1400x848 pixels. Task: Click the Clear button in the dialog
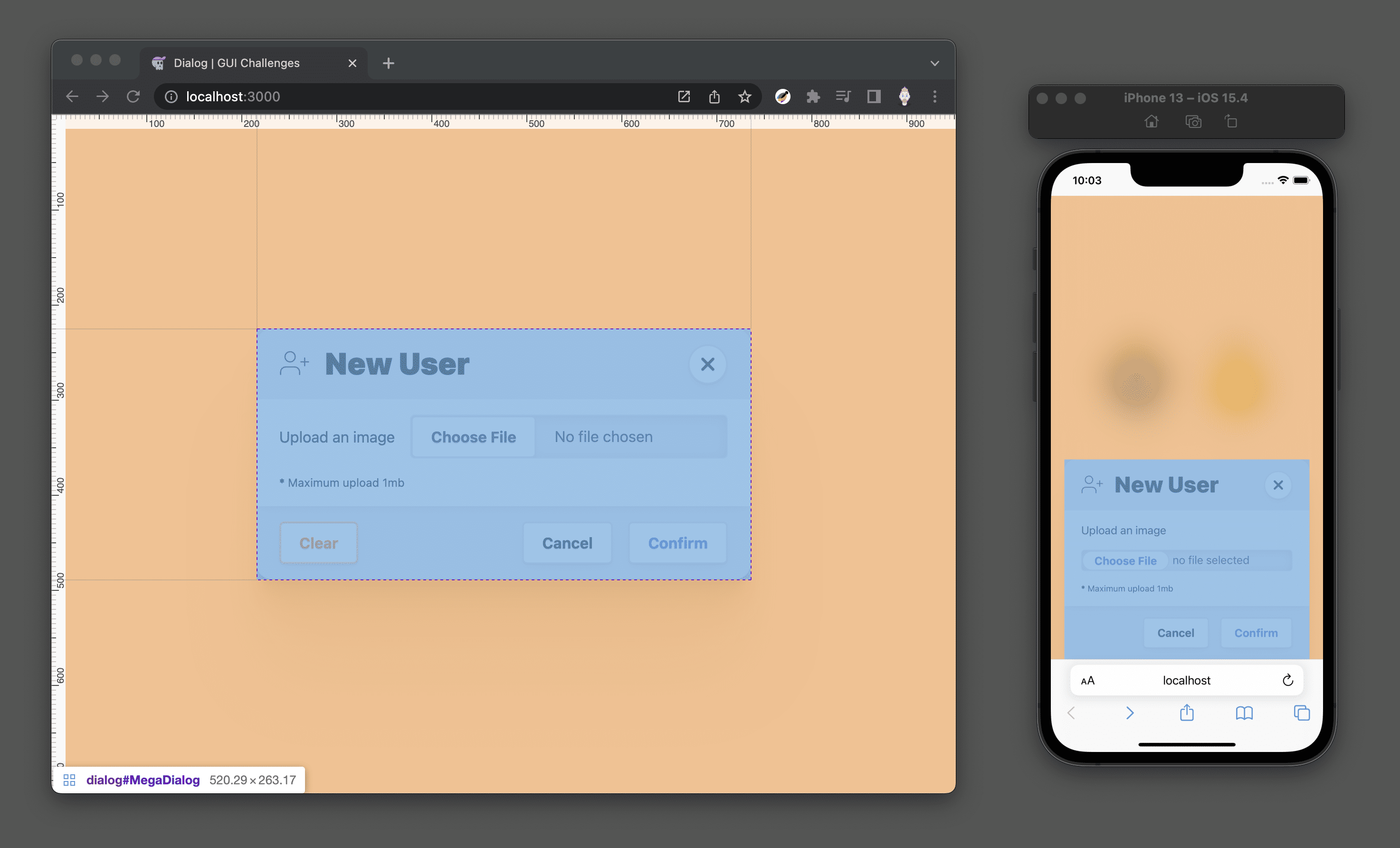point(317,543)
